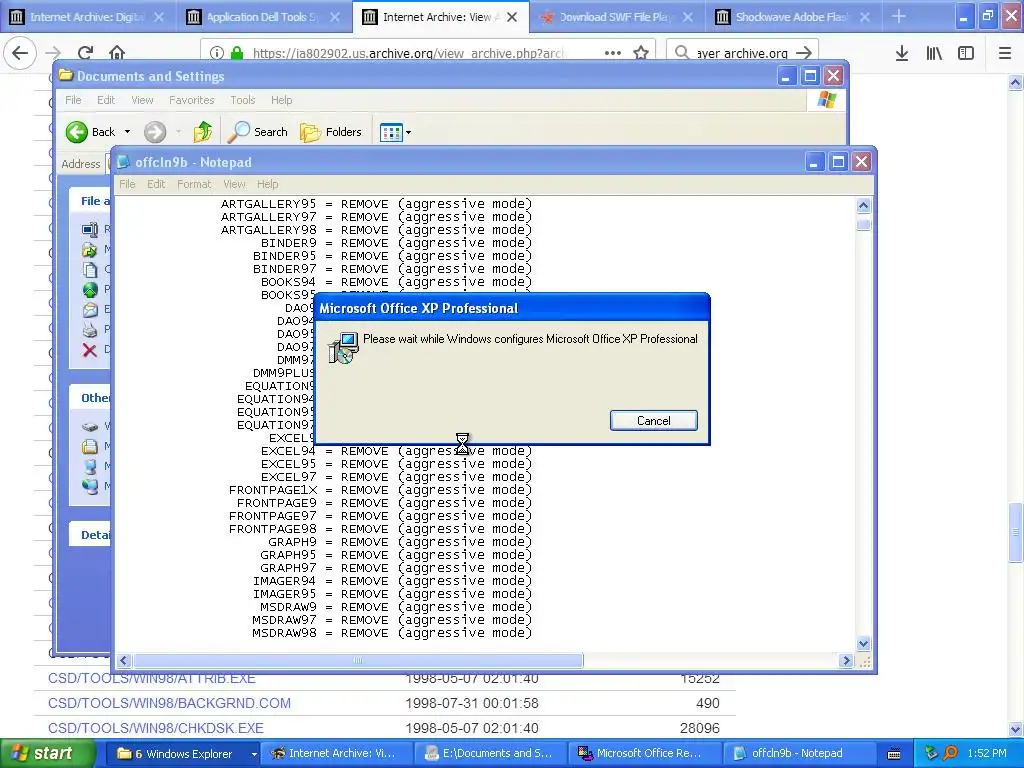Click the Windows Start button
Screen dimensions: 1024x768
point(47,754)
